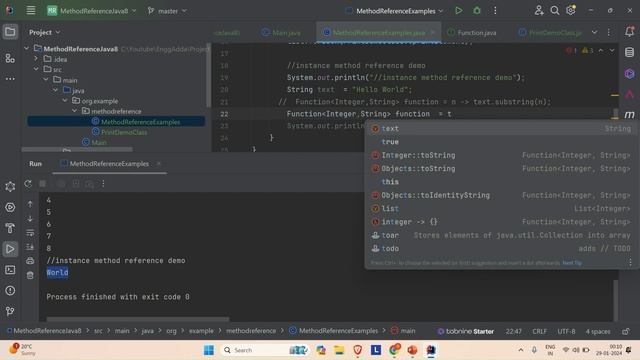Click tabnine Starter status widget
This screenshot has width=640, height=360.
click(466, 331)
